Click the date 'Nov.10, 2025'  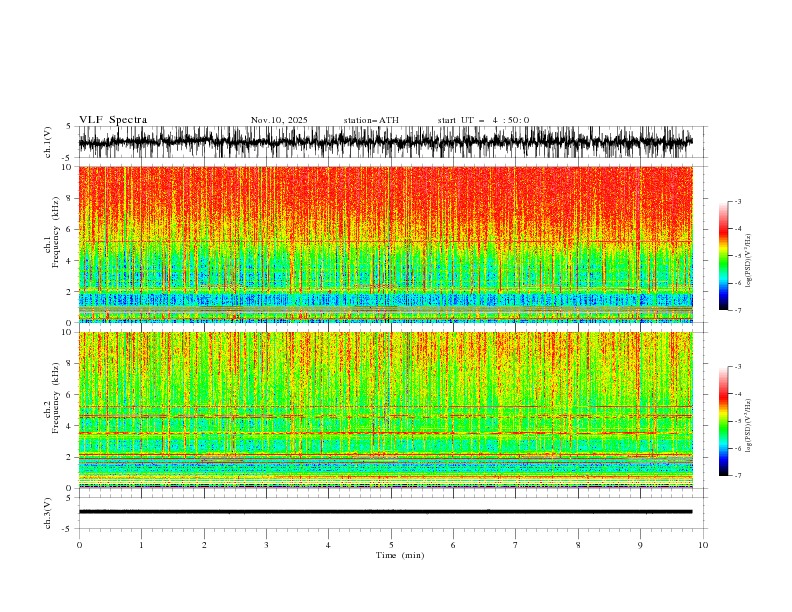point(279,120)
